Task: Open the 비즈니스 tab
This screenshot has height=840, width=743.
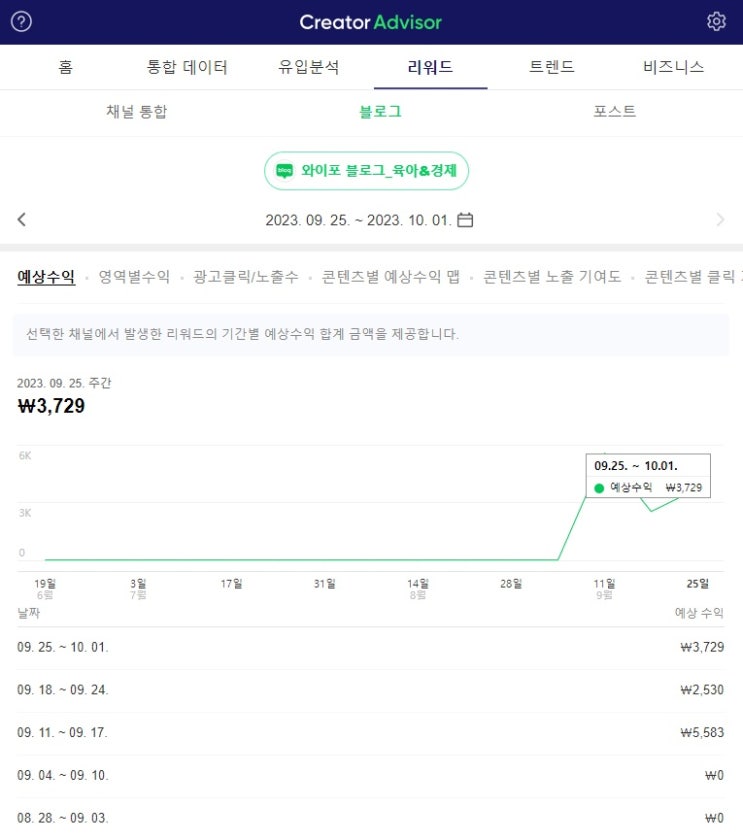Action: pos(674,68)
